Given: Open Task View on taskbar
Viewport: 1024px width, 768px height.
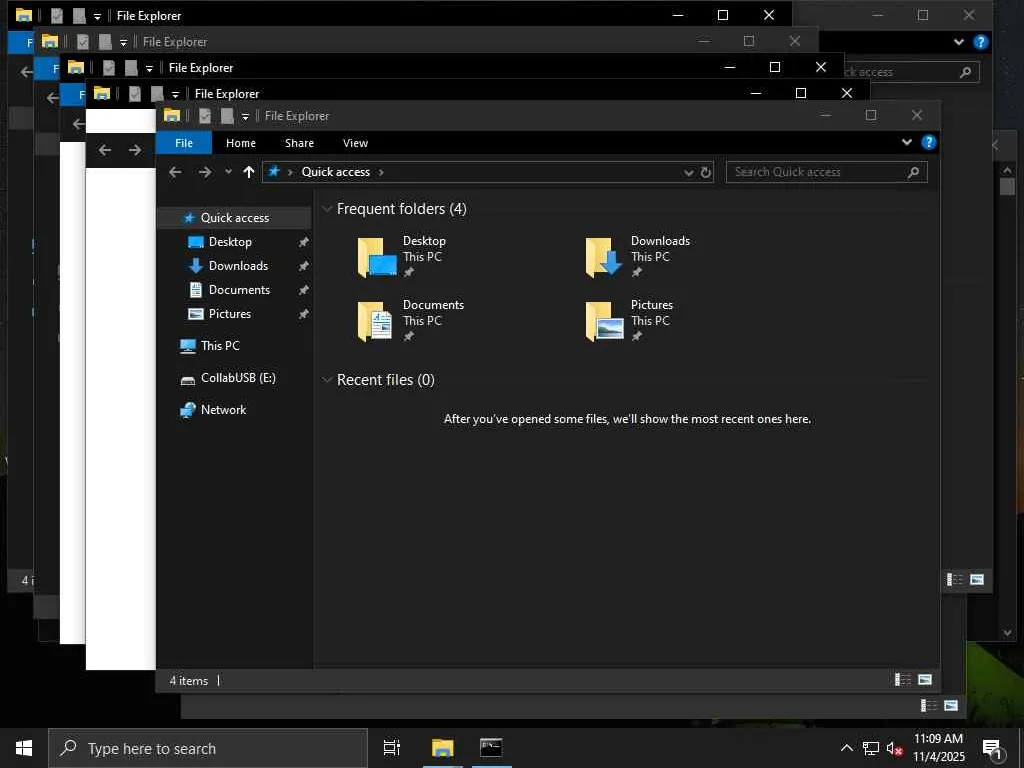Looking at the screenshot, I should click(391, 748).
